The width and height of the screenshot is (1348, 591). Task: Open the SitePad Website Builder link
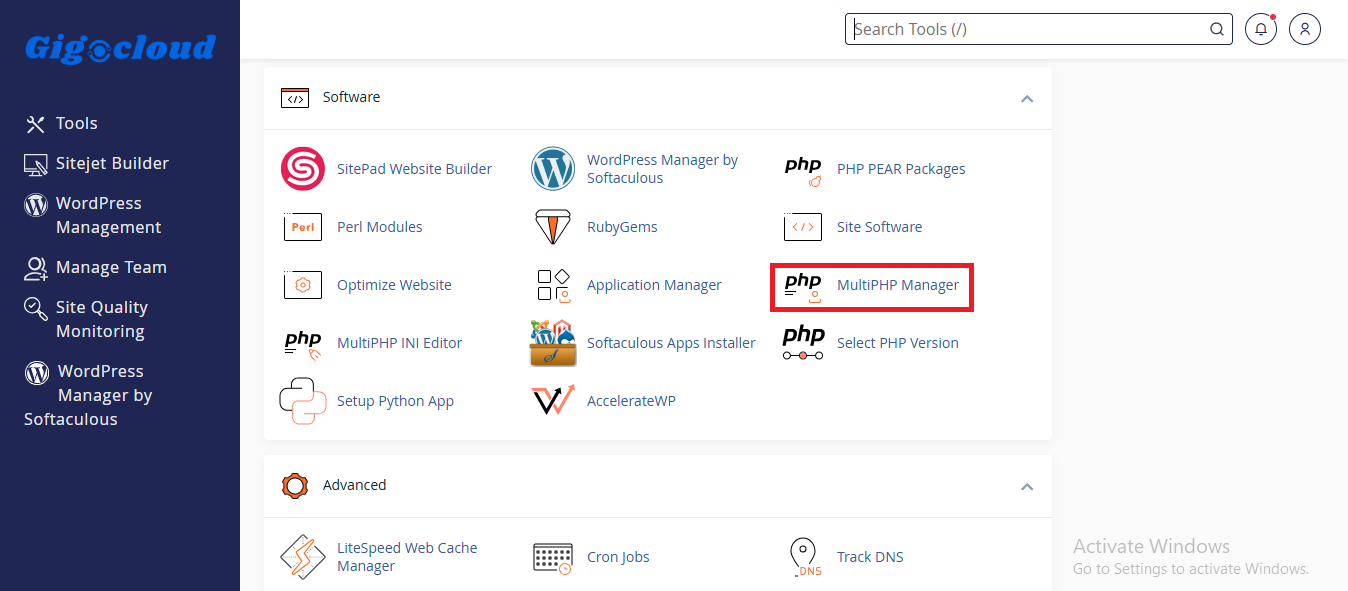point(414,169)
